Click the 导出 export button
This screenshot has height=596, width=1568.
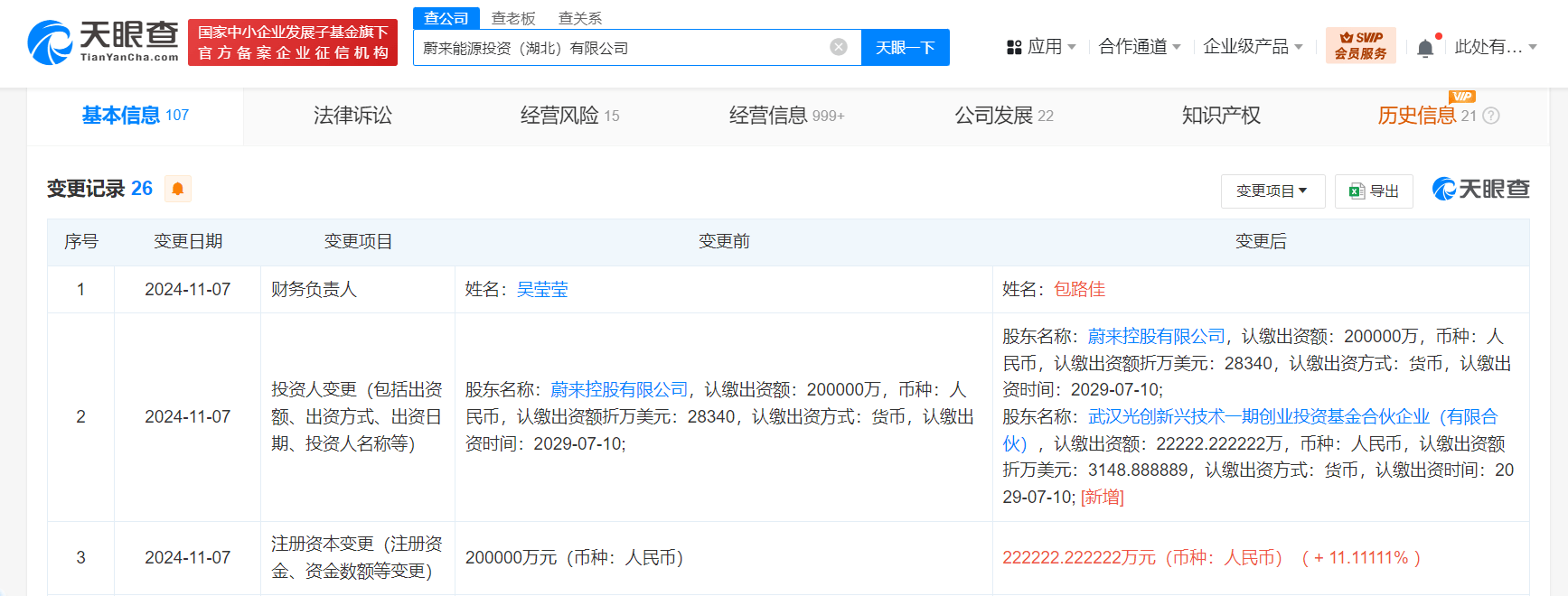[1374, 191]
